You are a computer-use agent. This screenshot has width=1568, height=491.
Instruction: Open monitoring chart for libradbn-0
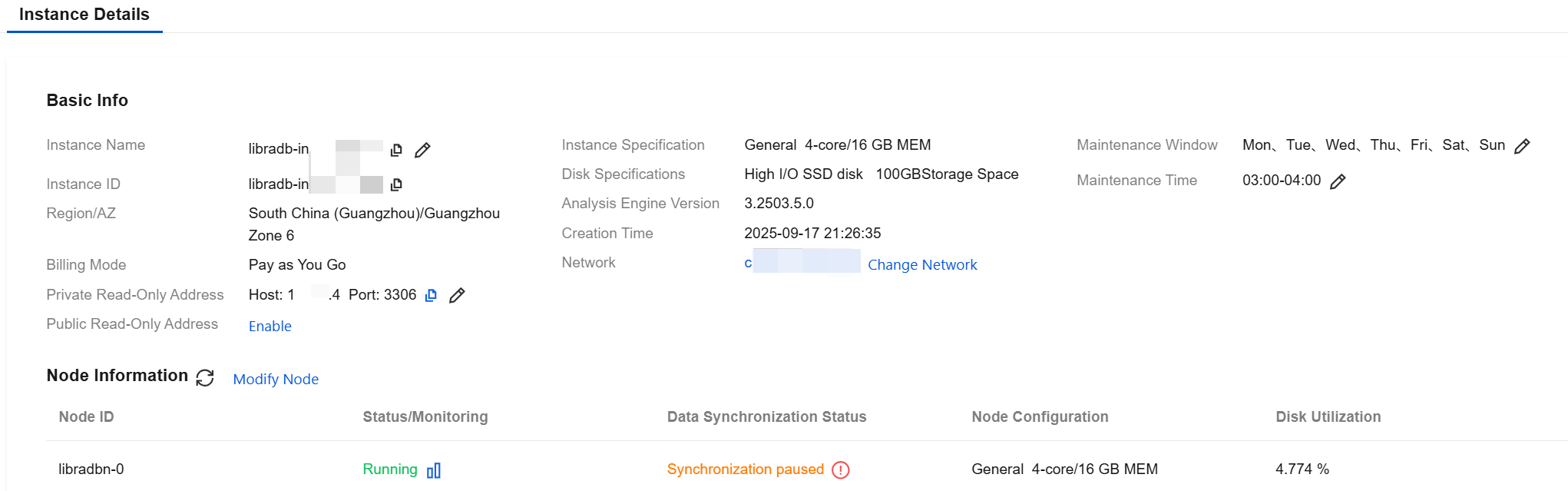pyautogui.click(x=434, y=470)
